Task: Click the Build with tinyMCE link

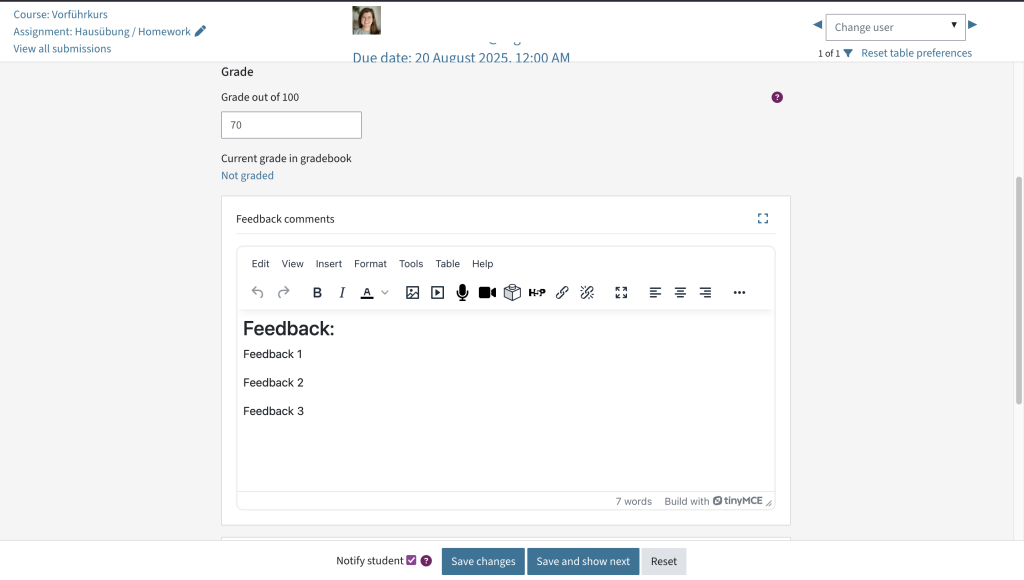Action: point(713,501)
